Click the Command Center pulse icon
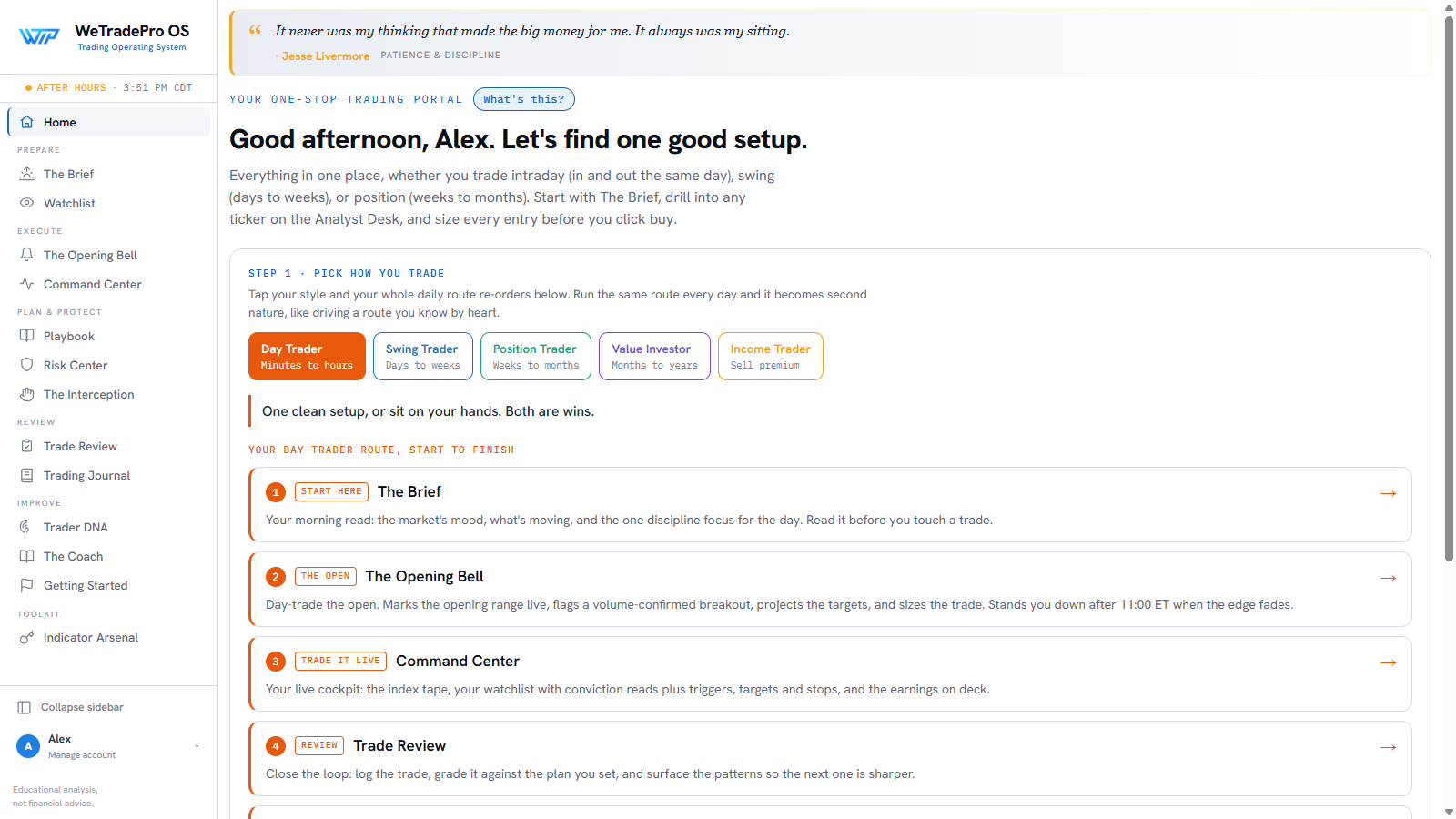 point(27,284)
